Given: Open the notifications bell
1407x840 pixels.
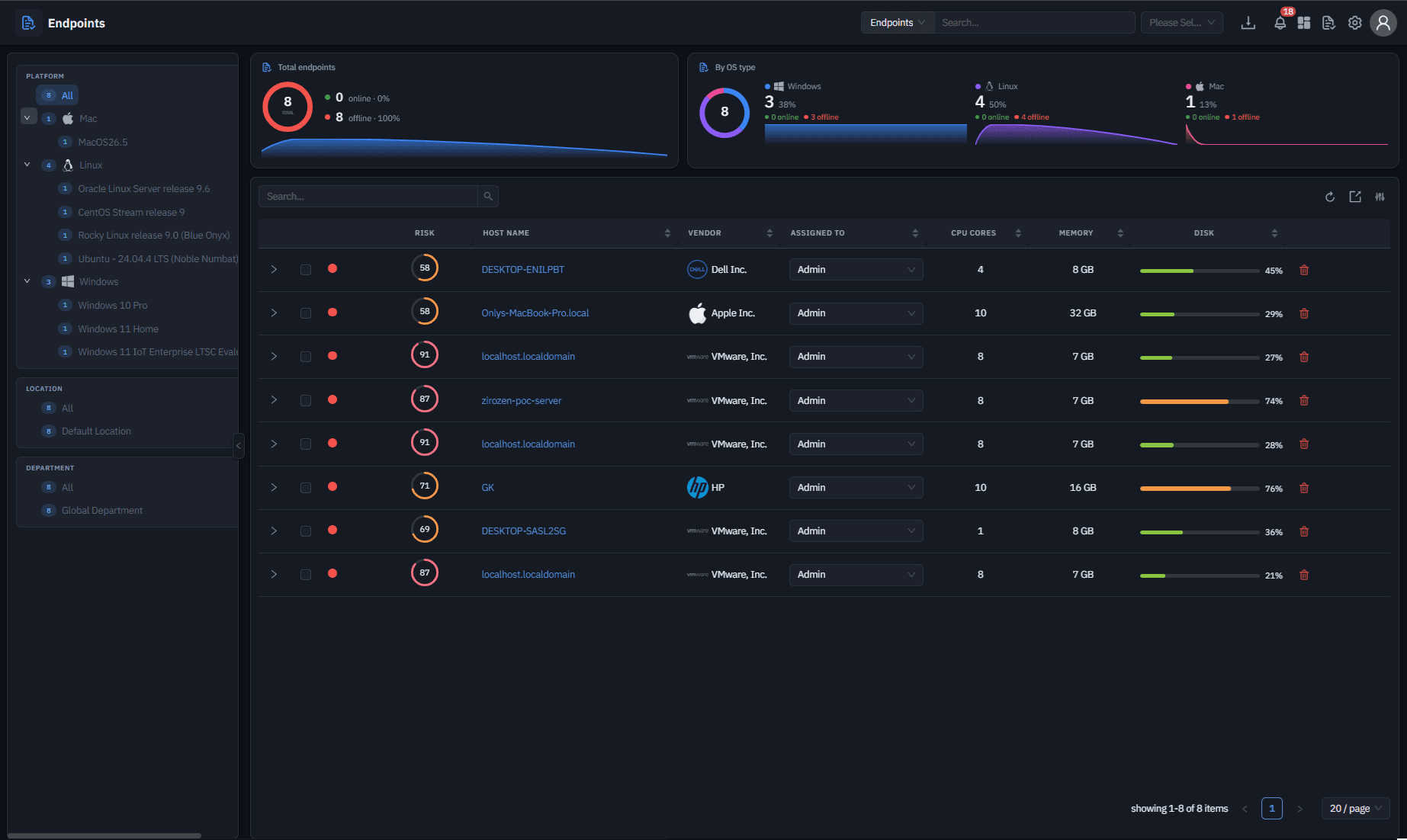Looking at the screenshot, I should pos(1280,23).
